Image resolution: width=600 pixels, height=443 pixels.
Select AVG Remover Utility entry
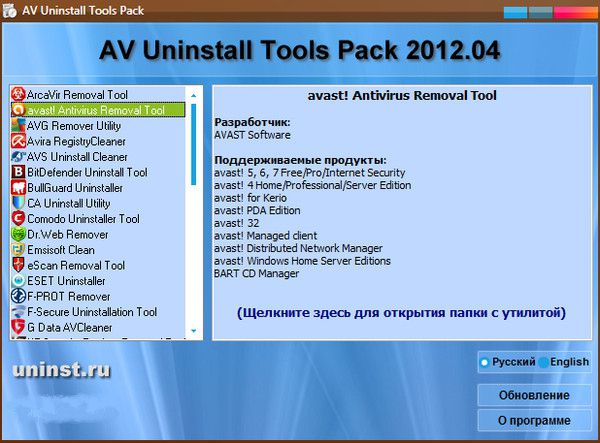(98, 126)
